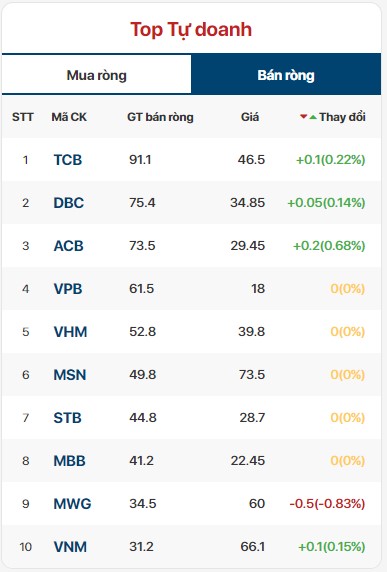
Task: Click the VPB ticker symbol
Action: pyautogui.click(x=68, y=289)
